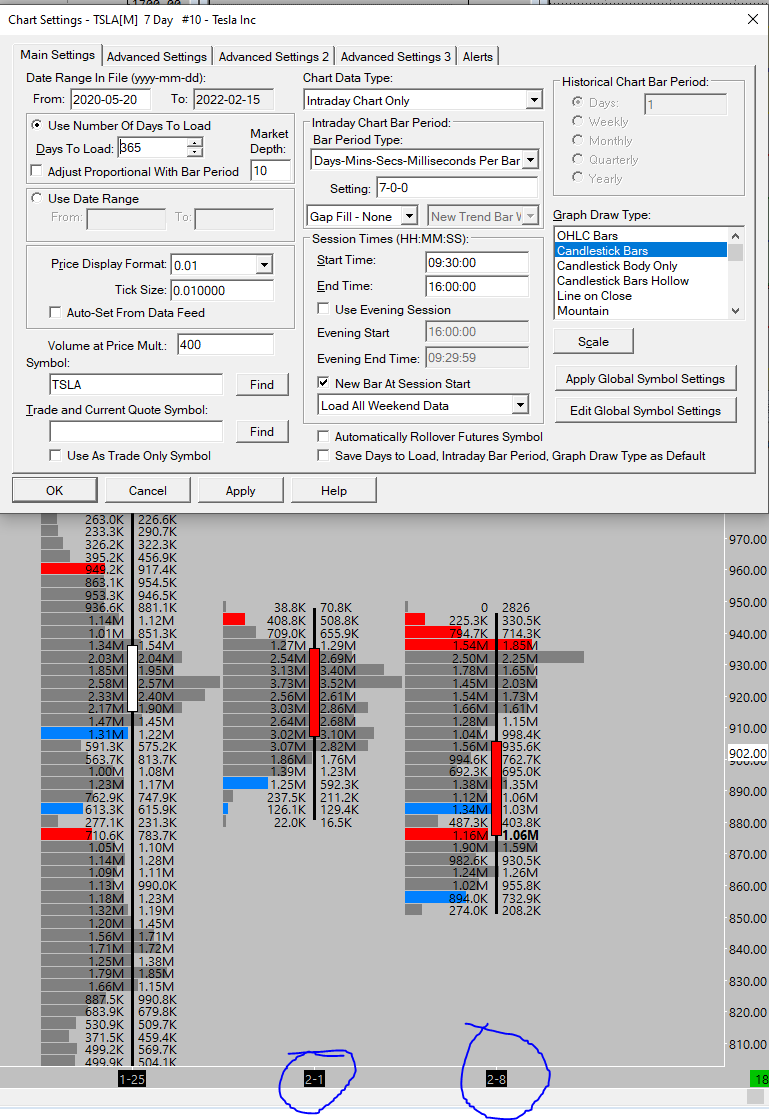This screenshot has height=1120, width=769.
Task: Open the Advanced Settings 3 tab
Action: (x=396, y=56)
